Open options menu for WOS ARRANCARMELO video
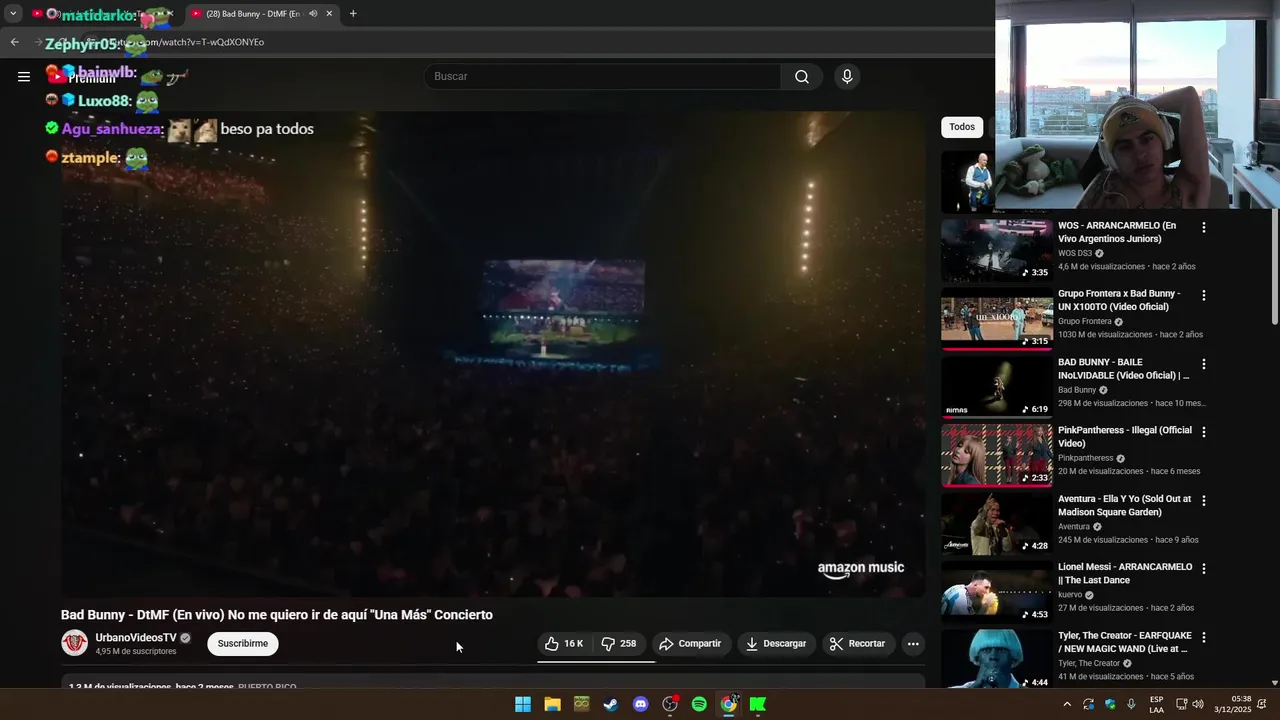Image resolution: width=1280 pixels, height=720 pixels. [x=1204, y=227]
